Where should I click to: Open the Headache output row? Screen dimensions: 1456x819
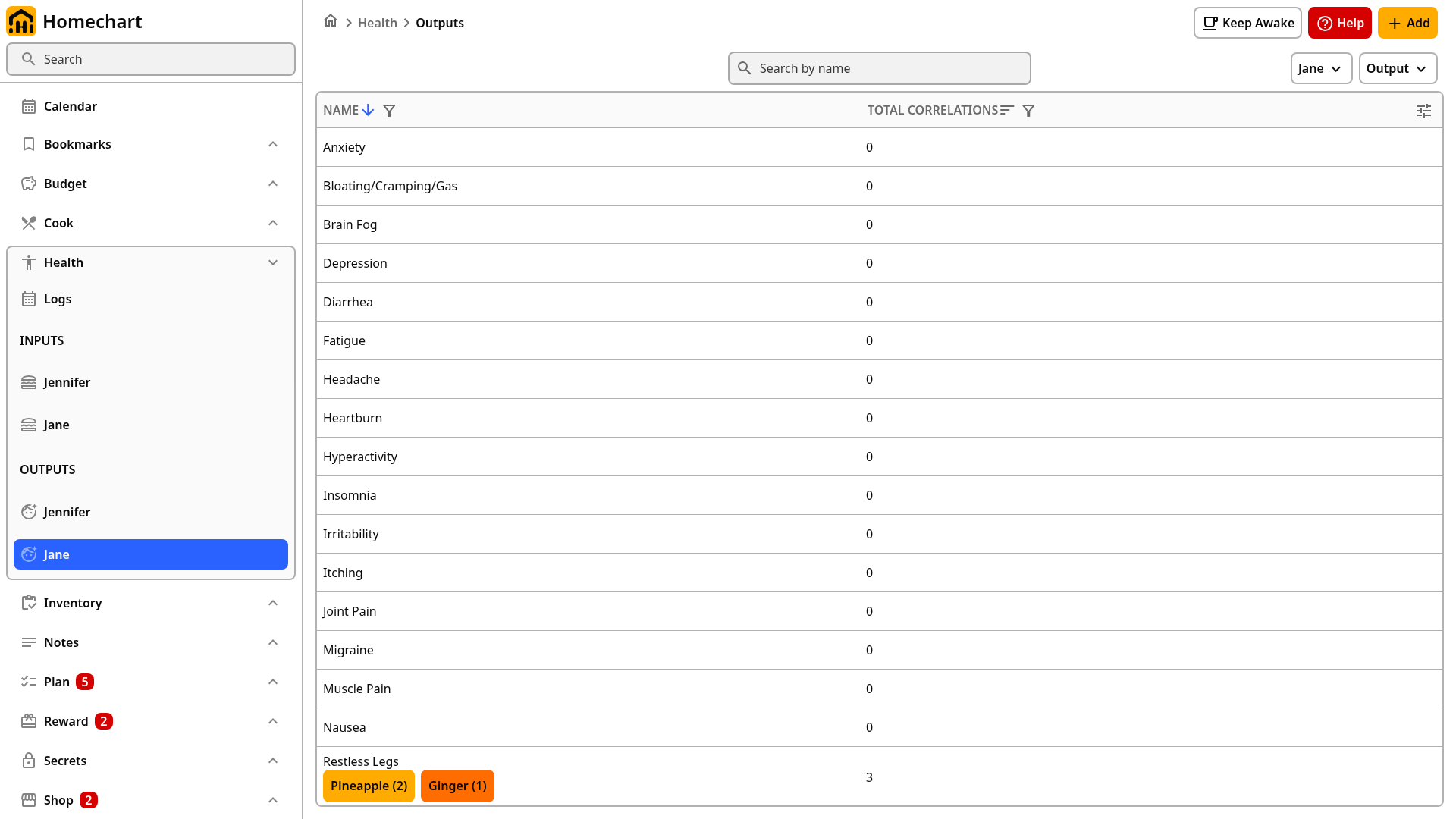[x=880, y=379]
